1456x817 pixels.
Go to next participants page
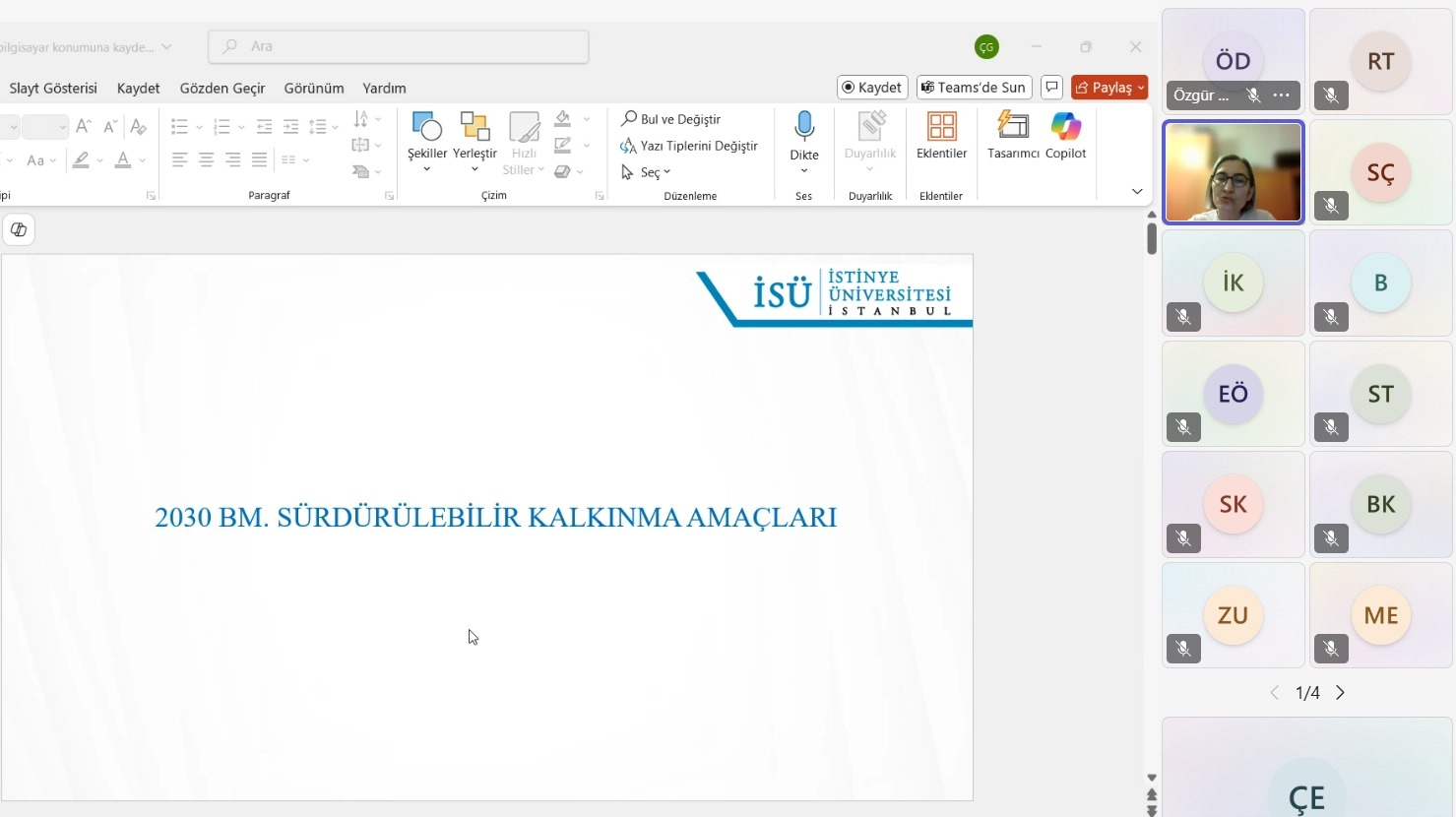1340,693
